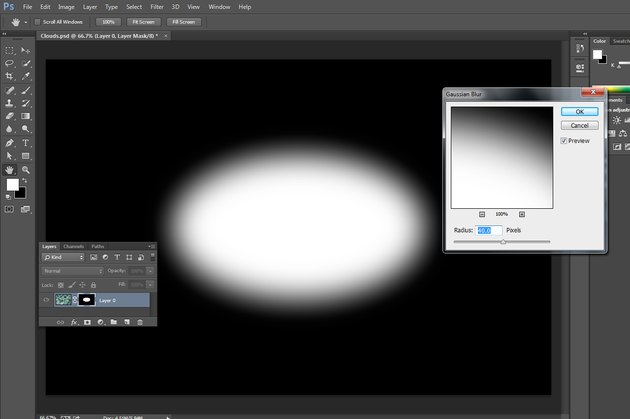Screen dimensions: 630x419
Task: Select the Hand tool in toolbox
Action: click(x=10, y=170)
